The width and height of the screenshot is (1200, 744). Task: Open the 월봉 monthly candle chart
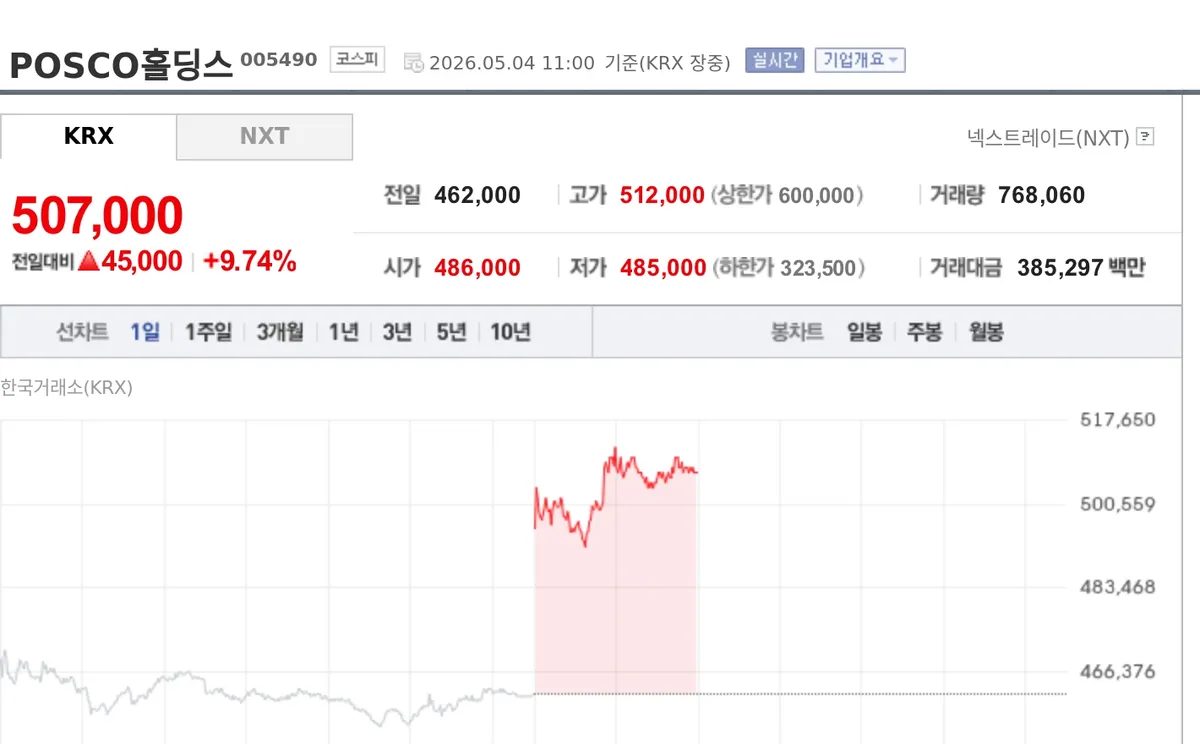pos(986,332)
